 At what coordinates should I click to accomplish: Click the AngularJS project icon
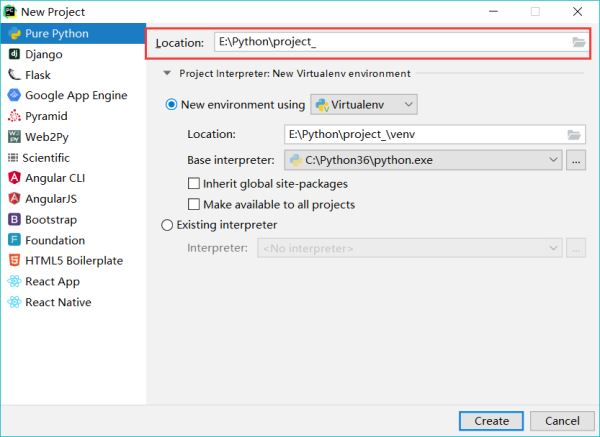pyautogui.click(x=14, y=198)
